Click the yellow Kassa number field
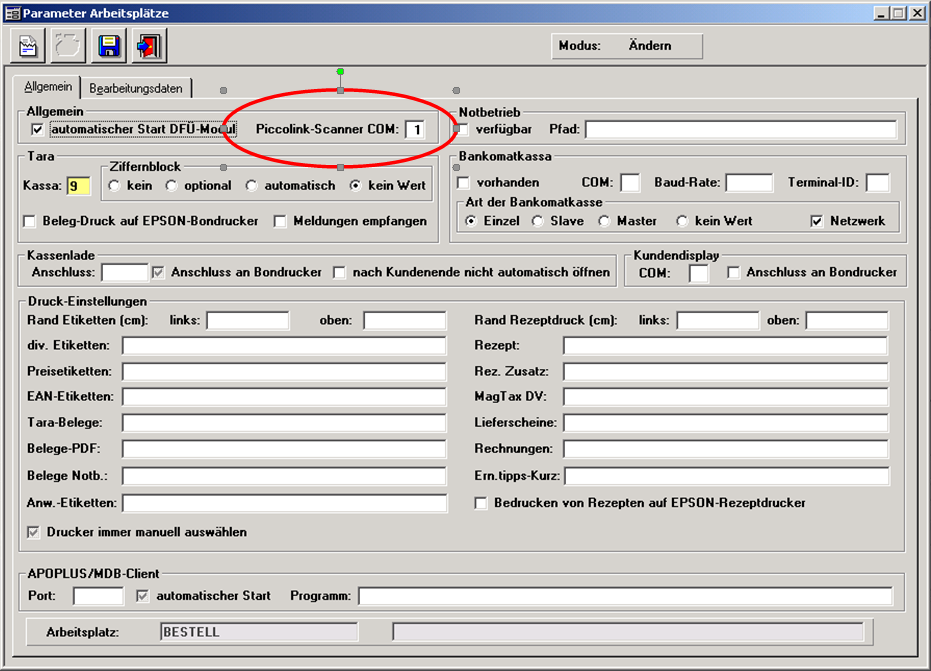Viewport: 931px width, 671px height. point(78,185)
